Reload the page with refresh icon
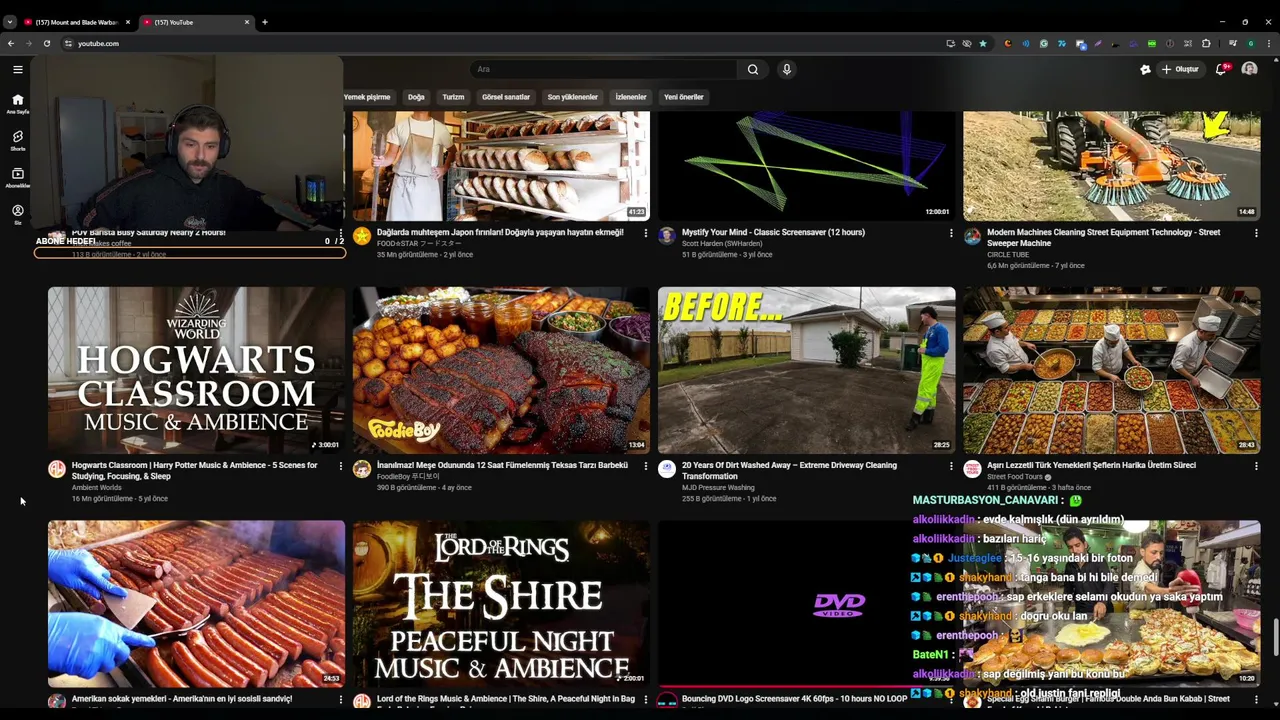1280x720 pixels. click(x=46, y=44)
